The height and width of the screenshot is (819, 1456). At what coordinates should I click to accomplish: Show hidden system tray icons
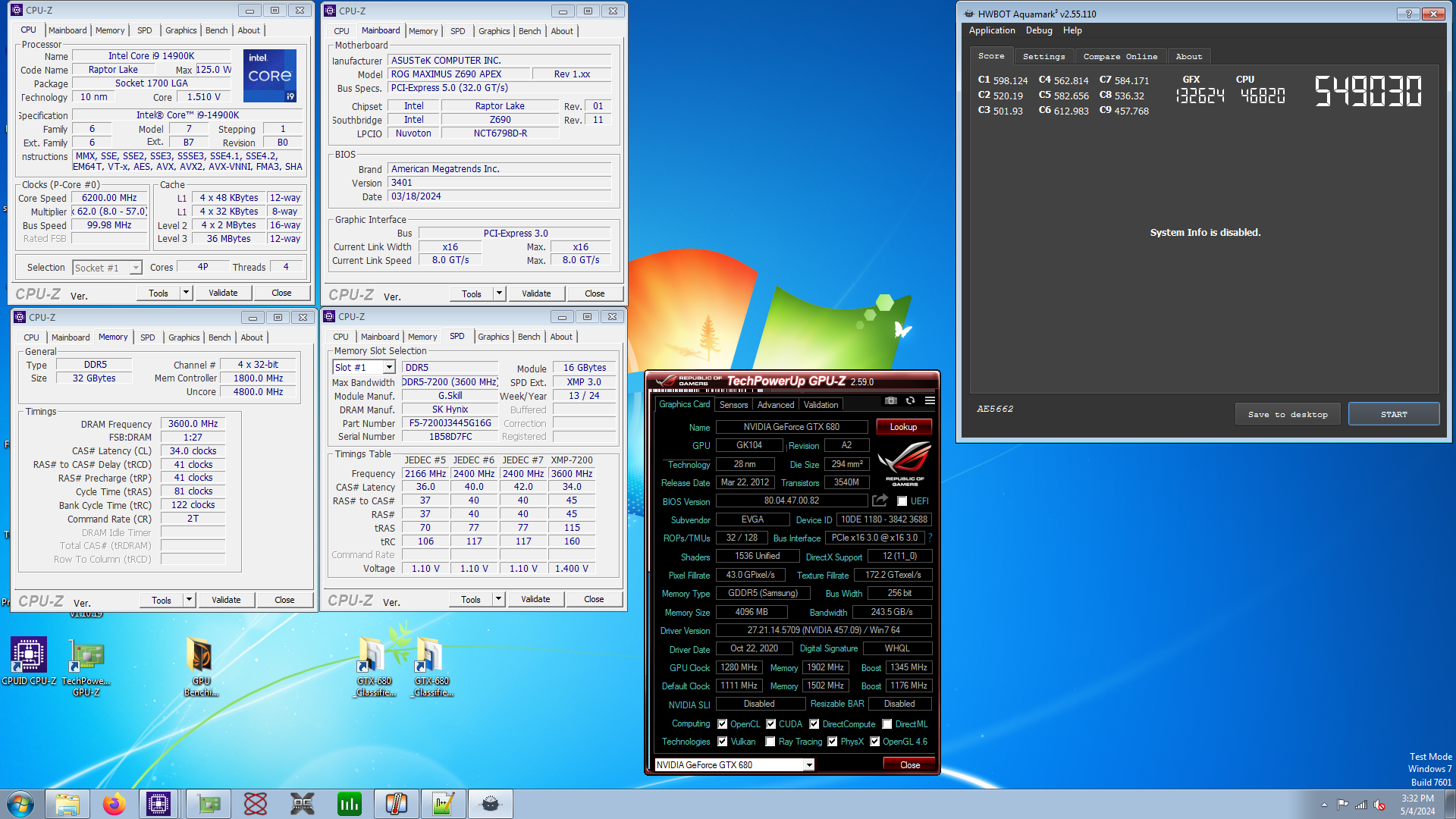(1324, 805)
